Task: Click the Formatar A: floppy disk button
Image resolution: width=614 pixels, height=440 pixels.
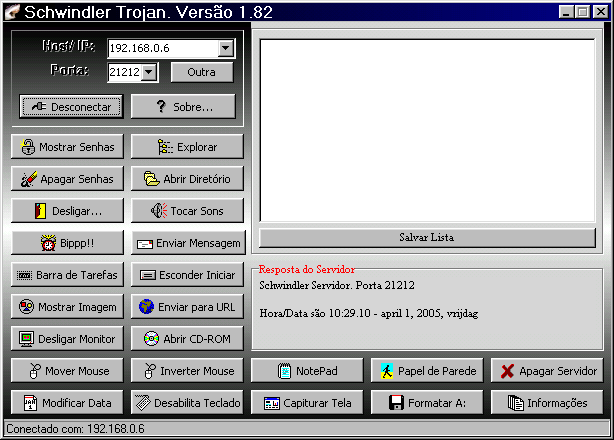Action: 427,403
